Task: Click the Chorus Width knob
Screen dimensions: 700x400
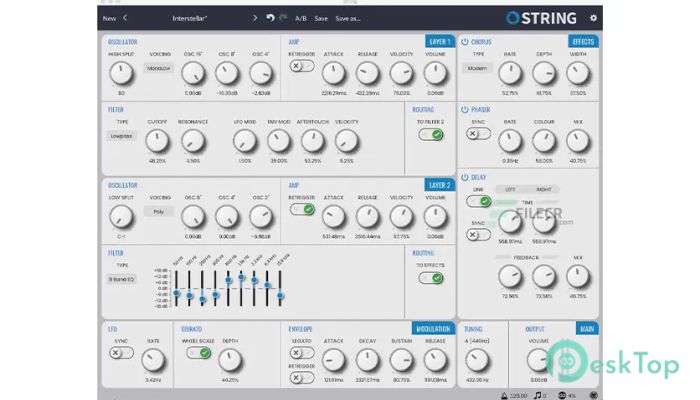Action: (578, 73)
